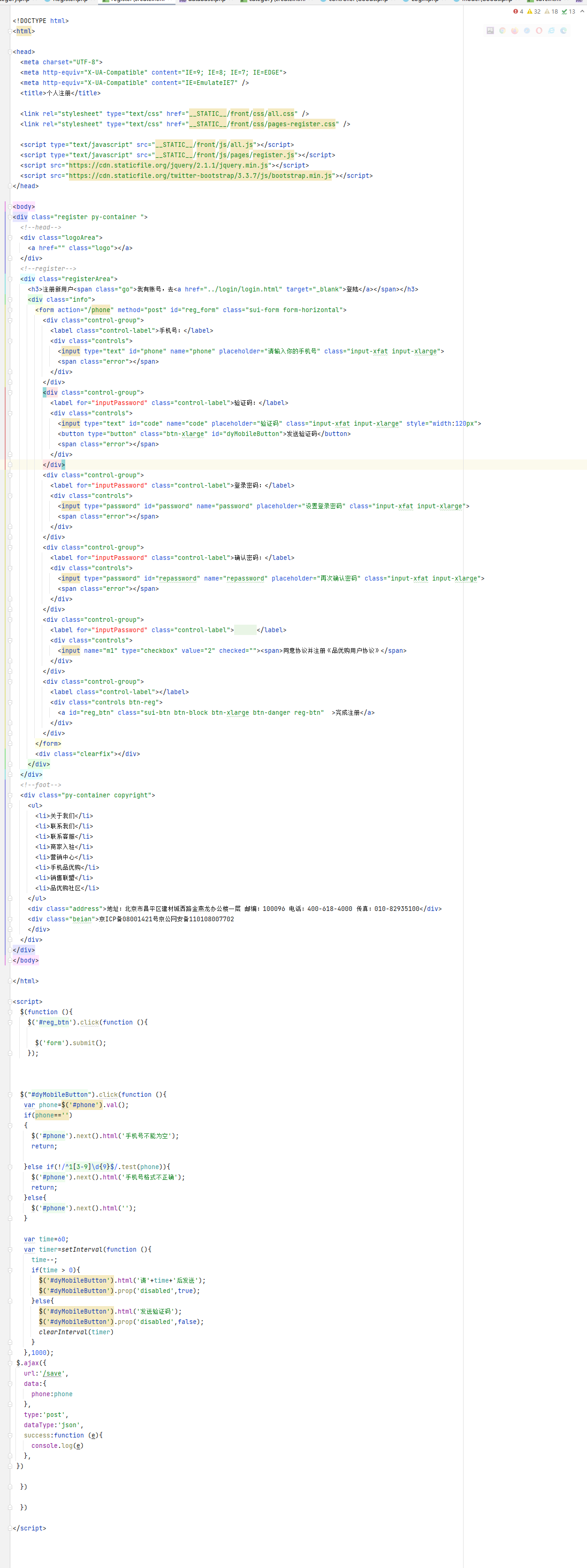This screenshot has height=1568, width=587.
Task: Click the var time=60; line
Action: (46, 1240)
